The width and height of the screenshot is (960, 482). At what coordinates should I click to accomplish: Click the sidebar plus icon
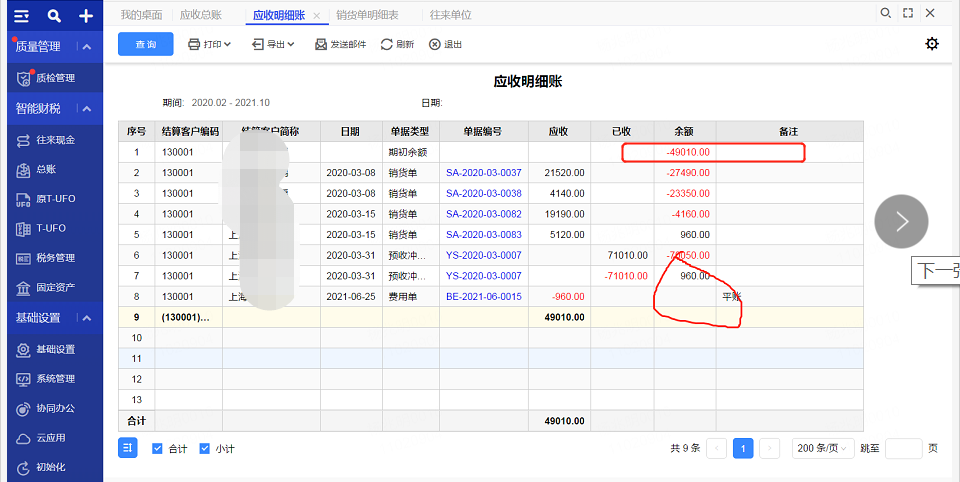(x=86, y=16)
